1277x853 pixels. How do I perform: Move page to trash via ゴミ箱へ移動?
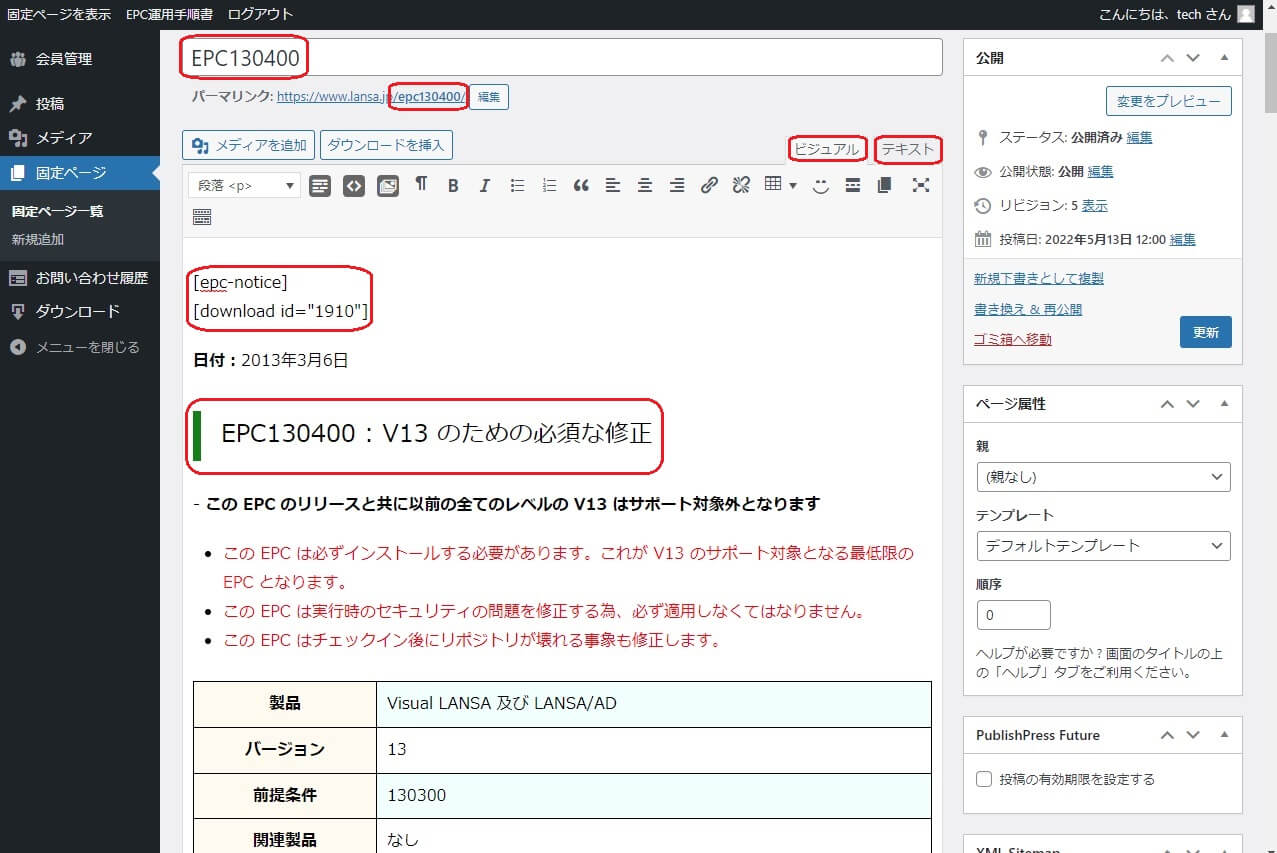click(x=1013, y=339)
